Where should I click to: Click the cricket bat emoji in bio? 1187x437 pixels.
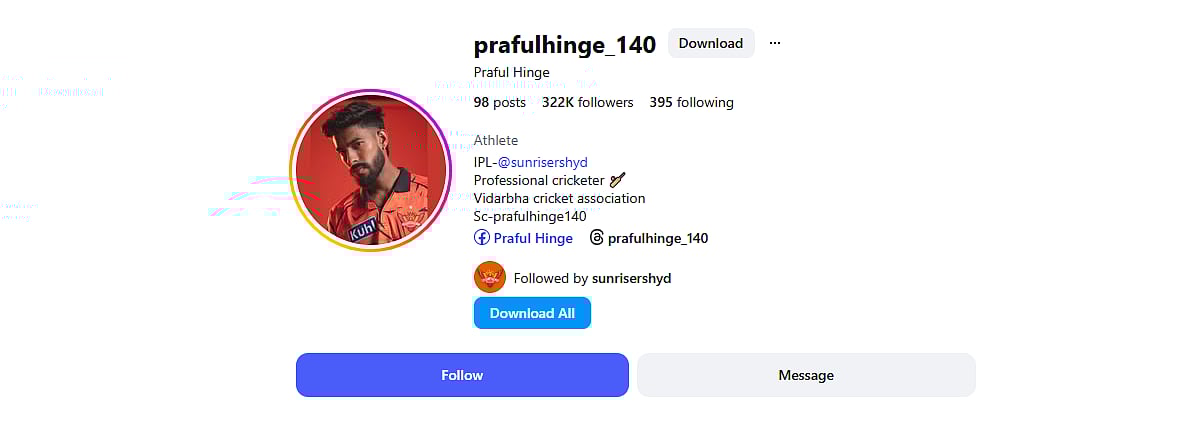click(618, 181)
